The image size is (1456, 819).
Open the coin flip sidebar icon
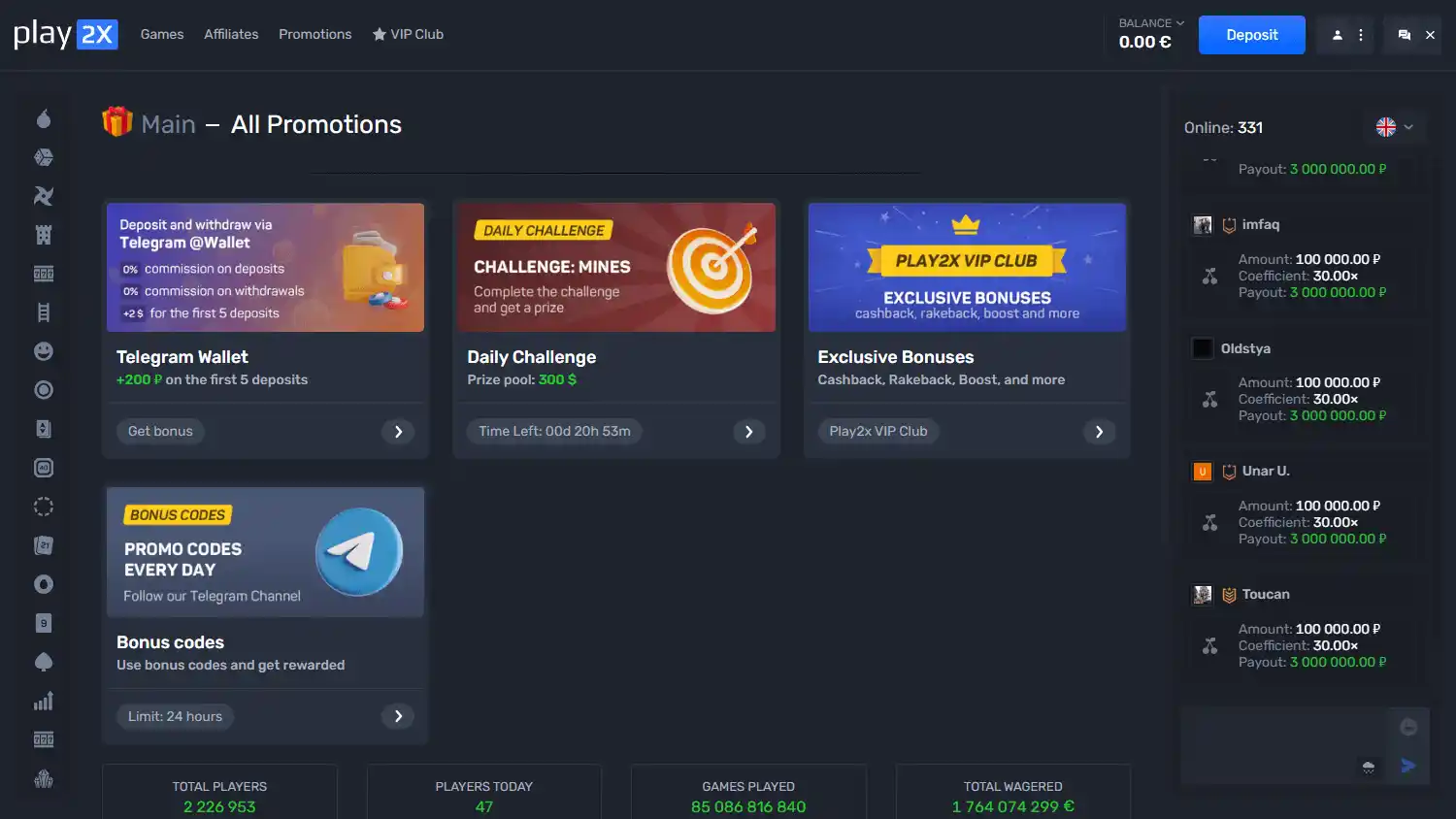44,584
